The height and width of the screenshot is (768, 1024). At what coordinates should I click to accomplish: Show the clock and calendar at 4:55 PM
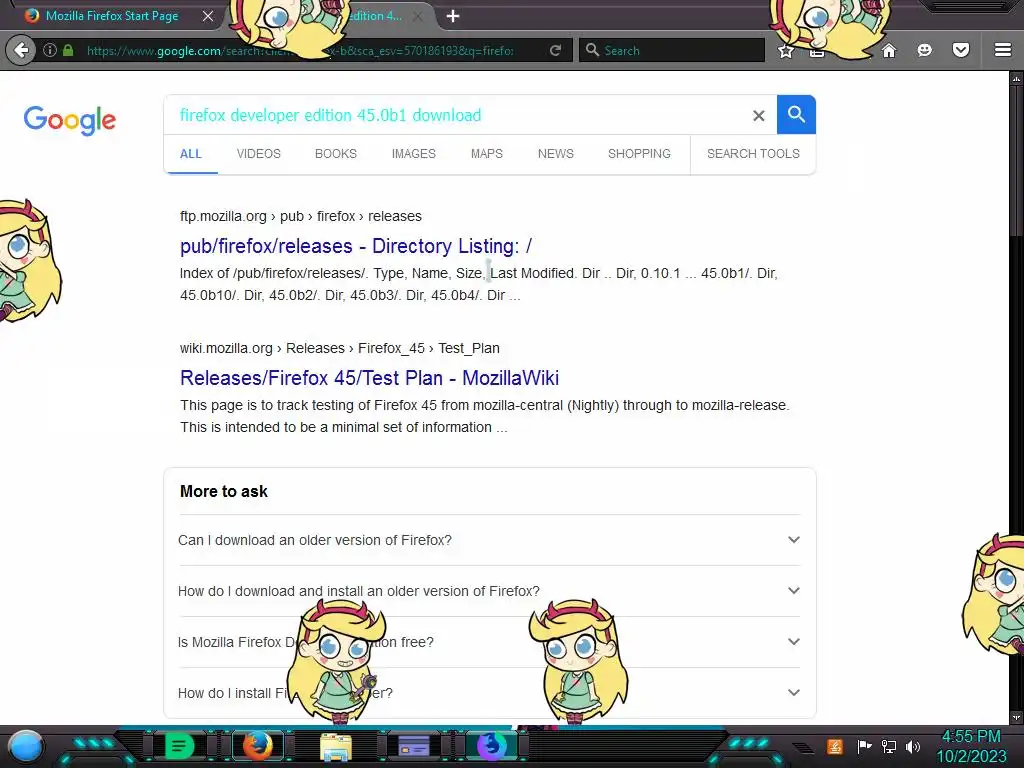pyautogui.click(x=971, y=746)
